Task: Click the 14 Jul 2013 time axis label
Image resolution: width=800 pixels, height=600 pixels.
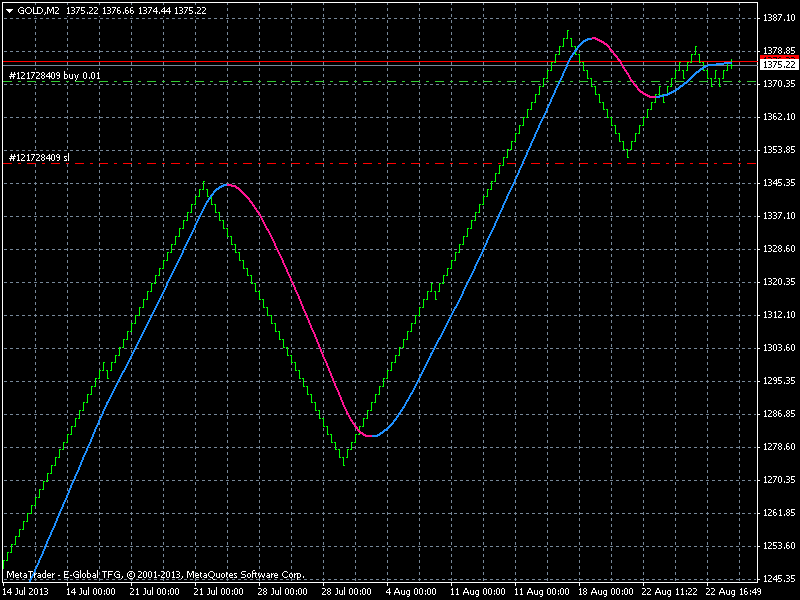Action: [26, 592]
